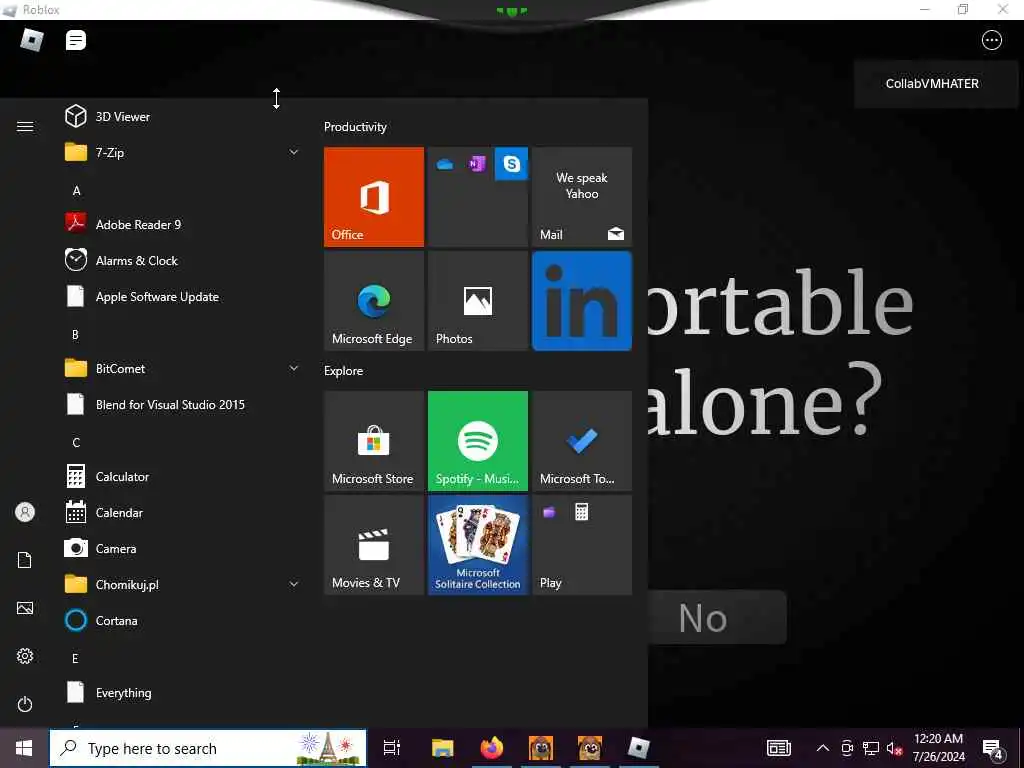This screenshot has height=768, width=1024.
Task: Open the user account icon
Action: point(25,512)
